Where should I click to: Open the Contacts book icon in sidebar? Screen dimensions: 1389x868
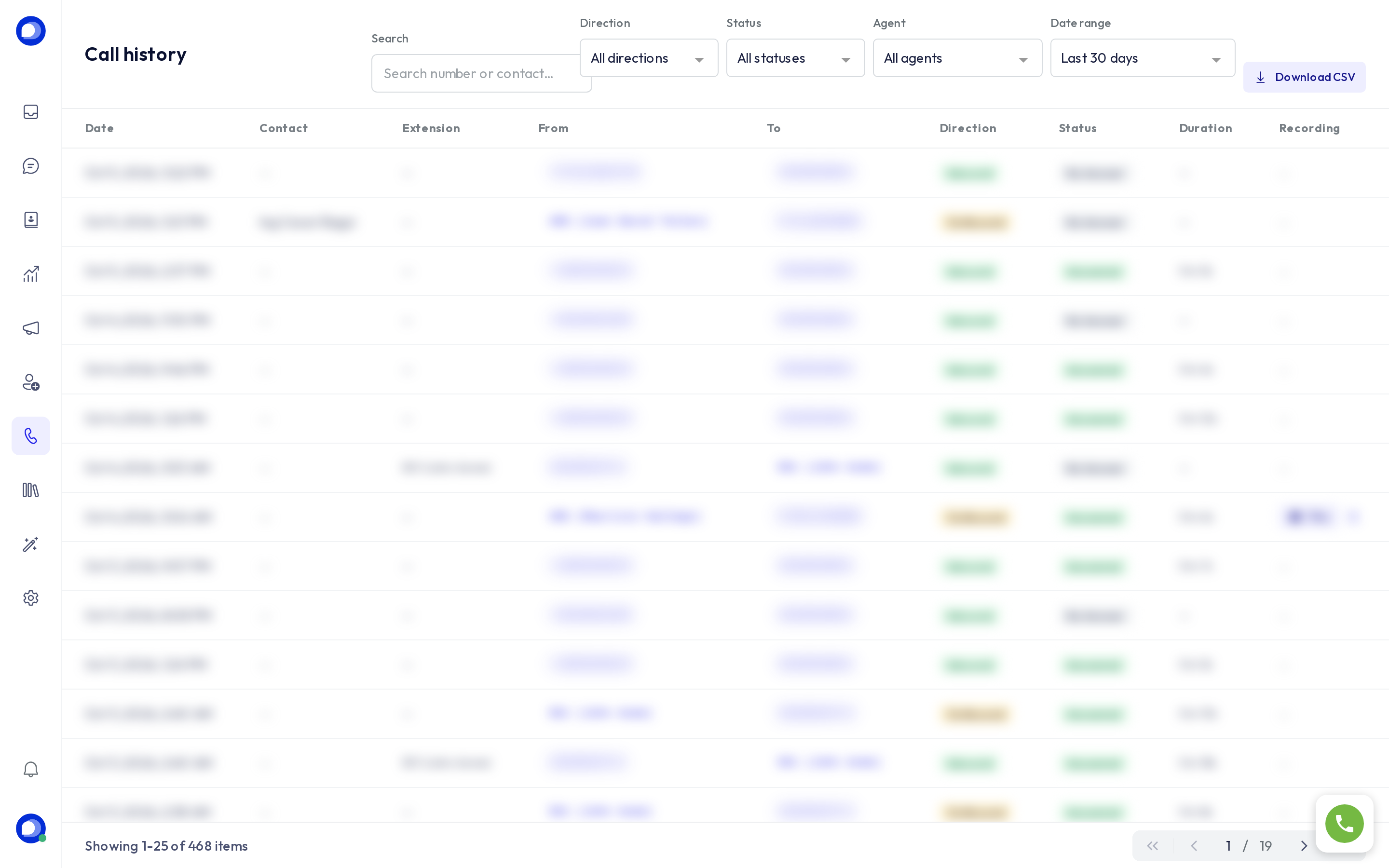pyautogui.click(x=30, y=220)
